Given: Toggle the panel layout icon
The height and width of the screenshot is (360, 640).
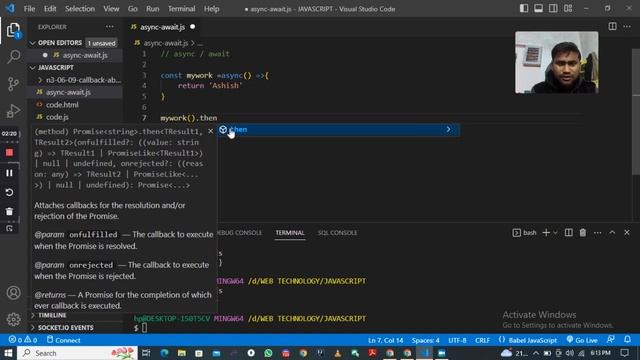Looking at the screenshot, I should coord(538,9).
